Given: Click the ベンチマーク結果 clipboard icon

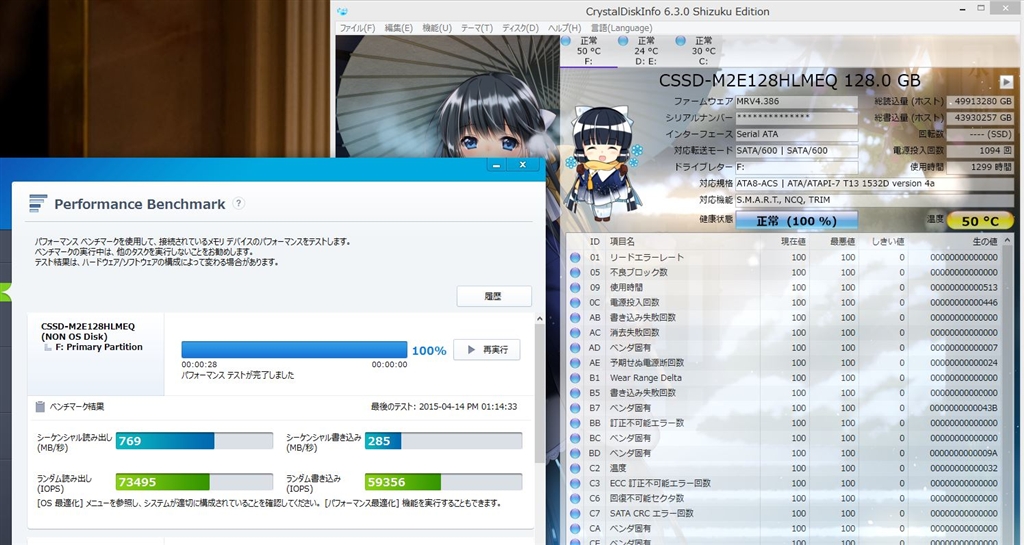Looking at the screenshot, I should [40, 406].
